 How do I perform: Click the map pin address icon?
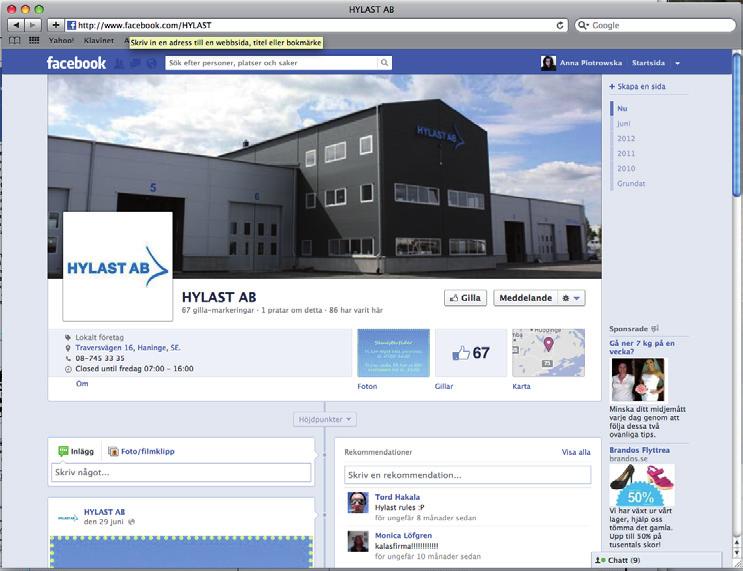(x=68, y=348)
